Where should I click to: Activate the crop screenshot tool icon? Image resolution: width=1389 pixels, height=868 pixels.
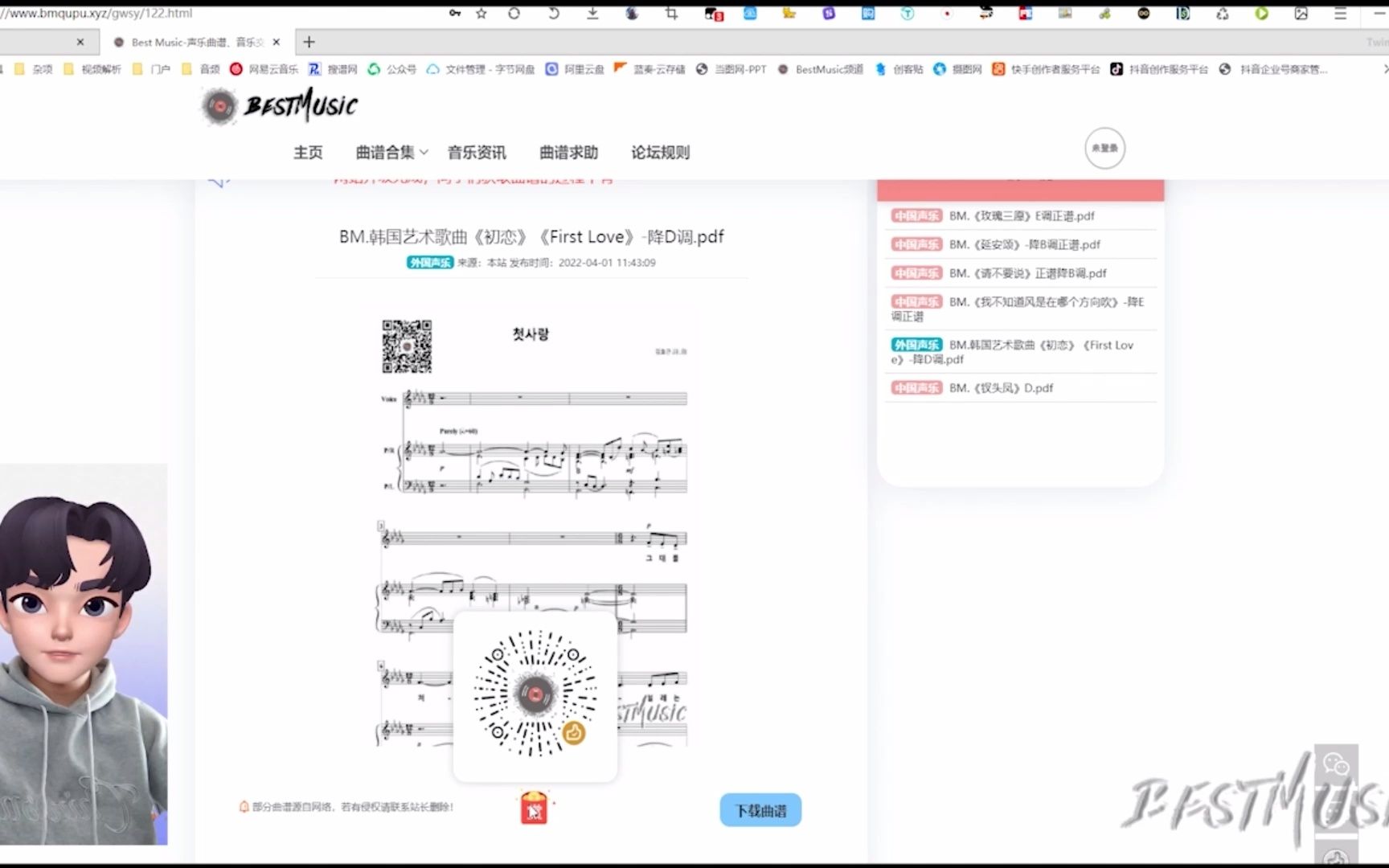tap(671, 13)
